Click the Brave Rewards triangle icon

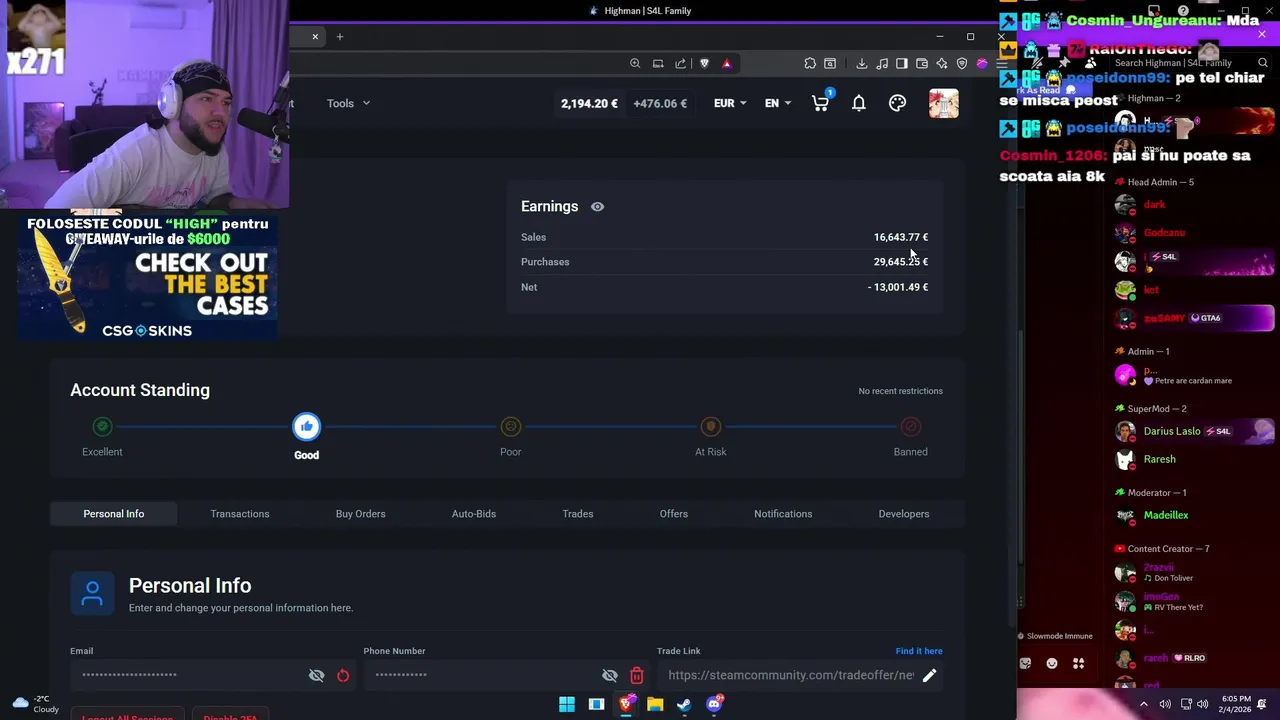tap(727, 63)
